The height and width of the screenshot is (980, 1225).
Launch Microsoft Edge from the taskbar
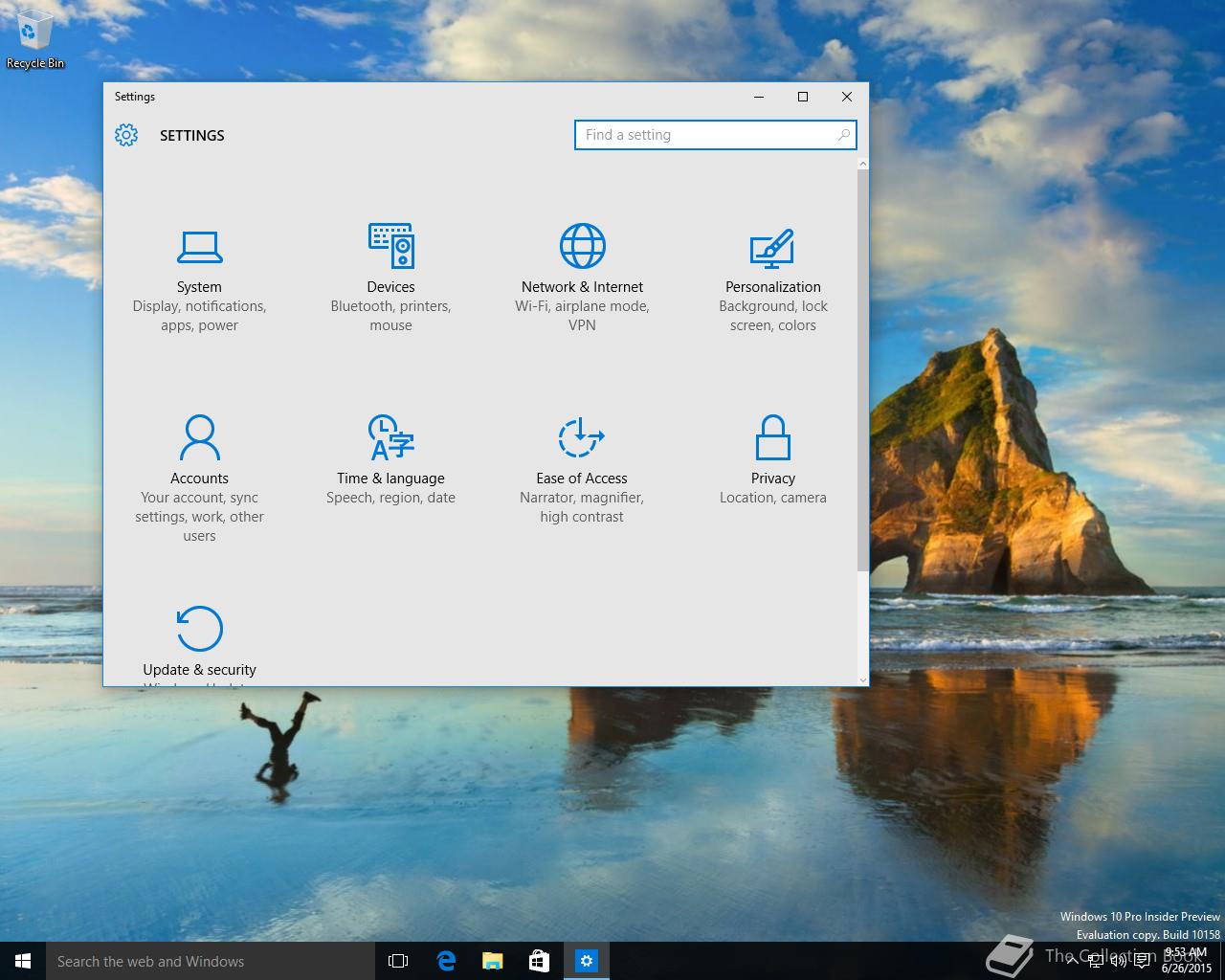[x=446, y=961]
